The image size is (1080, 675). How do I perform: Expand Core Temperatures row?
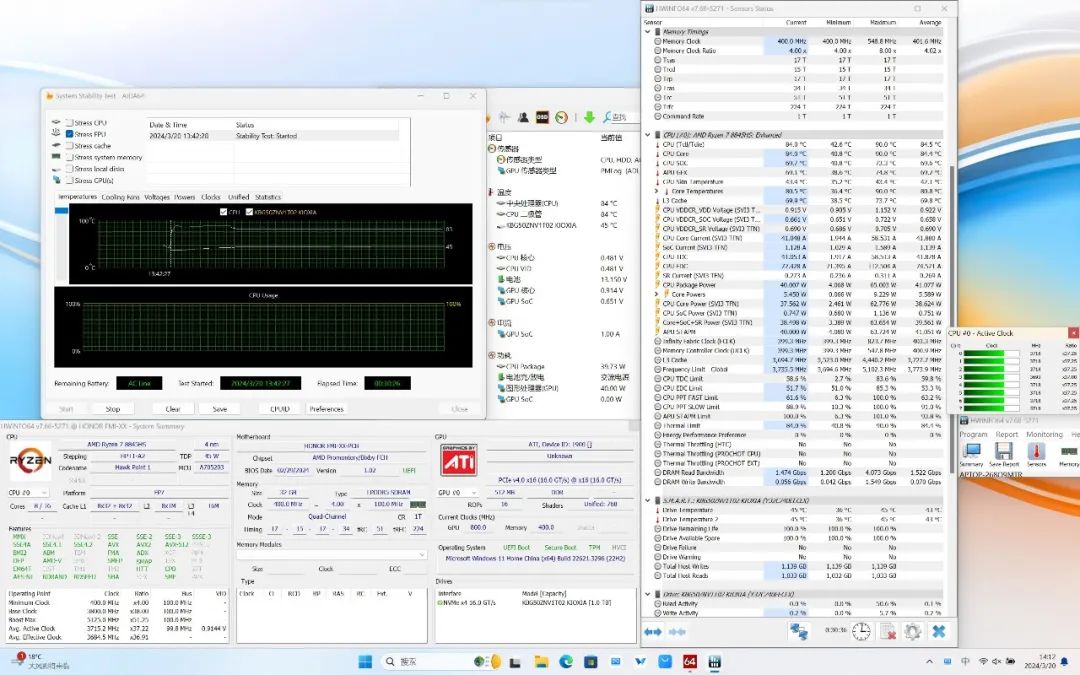pos(657,191)
